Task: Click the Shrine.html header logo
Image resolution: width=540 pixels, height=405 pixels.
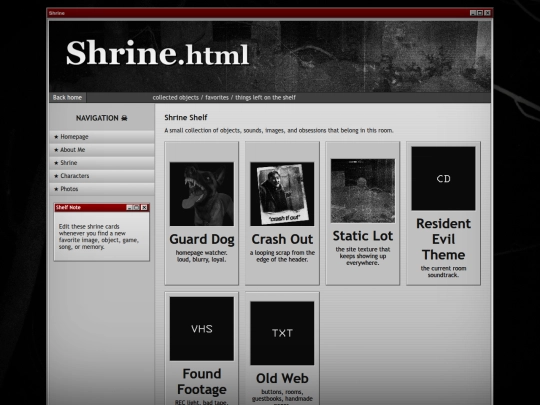Action: (x=157, y=53)
